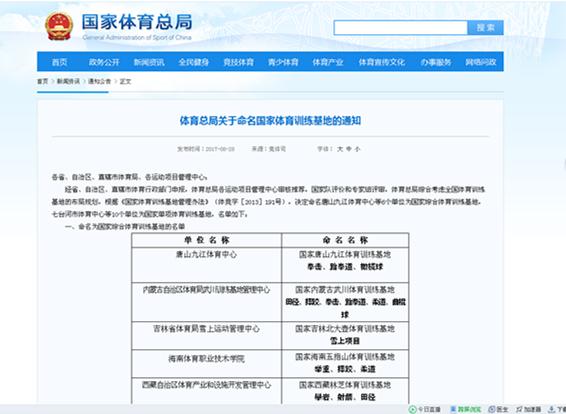Set font size to 小
This screenshot has width=566, height=414.
tap(357, 149)
